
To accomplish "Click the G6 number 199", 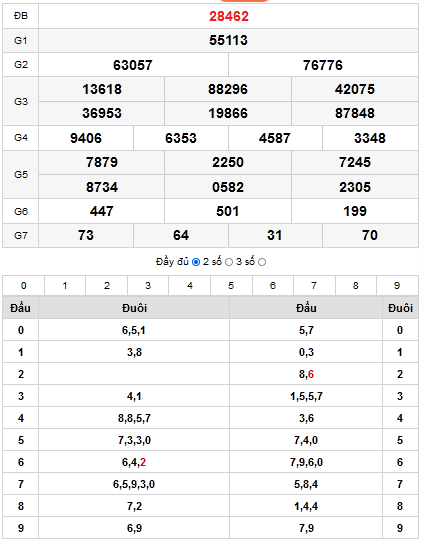I will [x=355, y=211].
